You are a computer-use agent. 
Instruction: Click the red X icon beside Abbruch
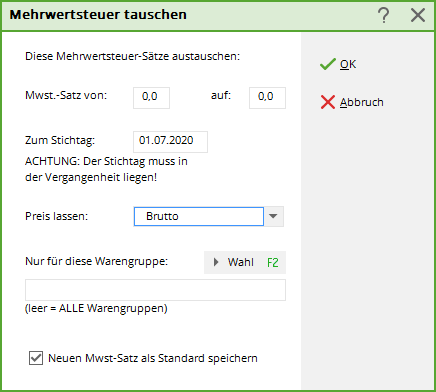tap(328, 102)
